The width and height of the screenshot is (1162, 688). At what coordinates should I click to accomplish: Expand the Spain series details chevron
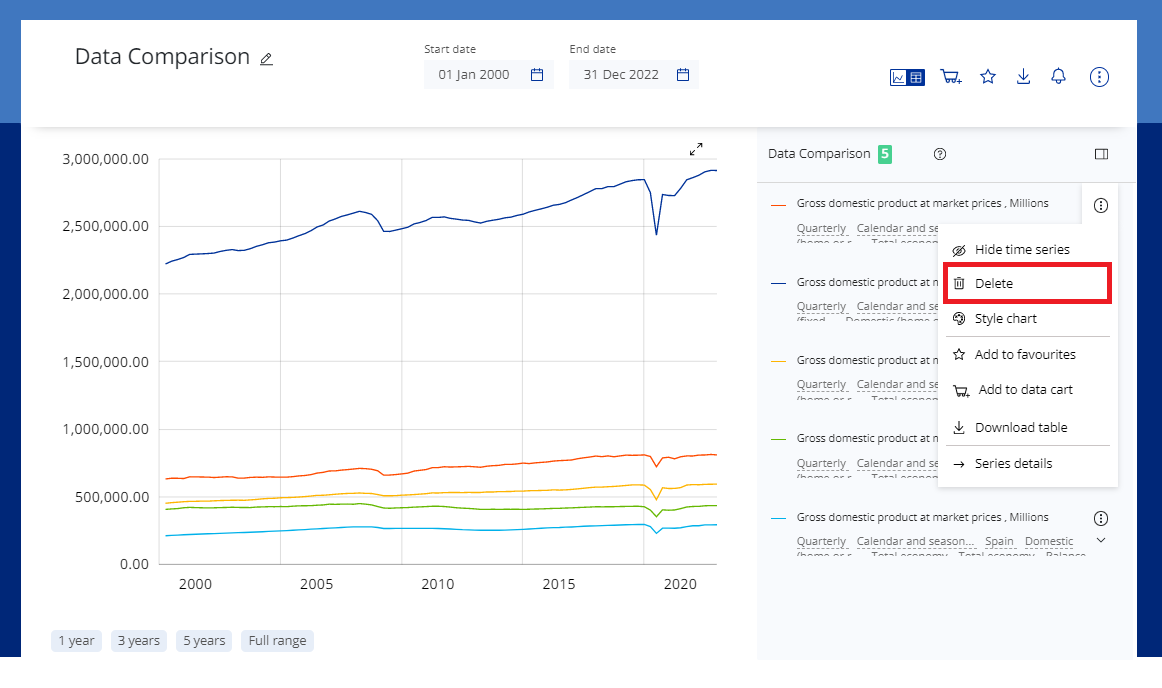1101,540
